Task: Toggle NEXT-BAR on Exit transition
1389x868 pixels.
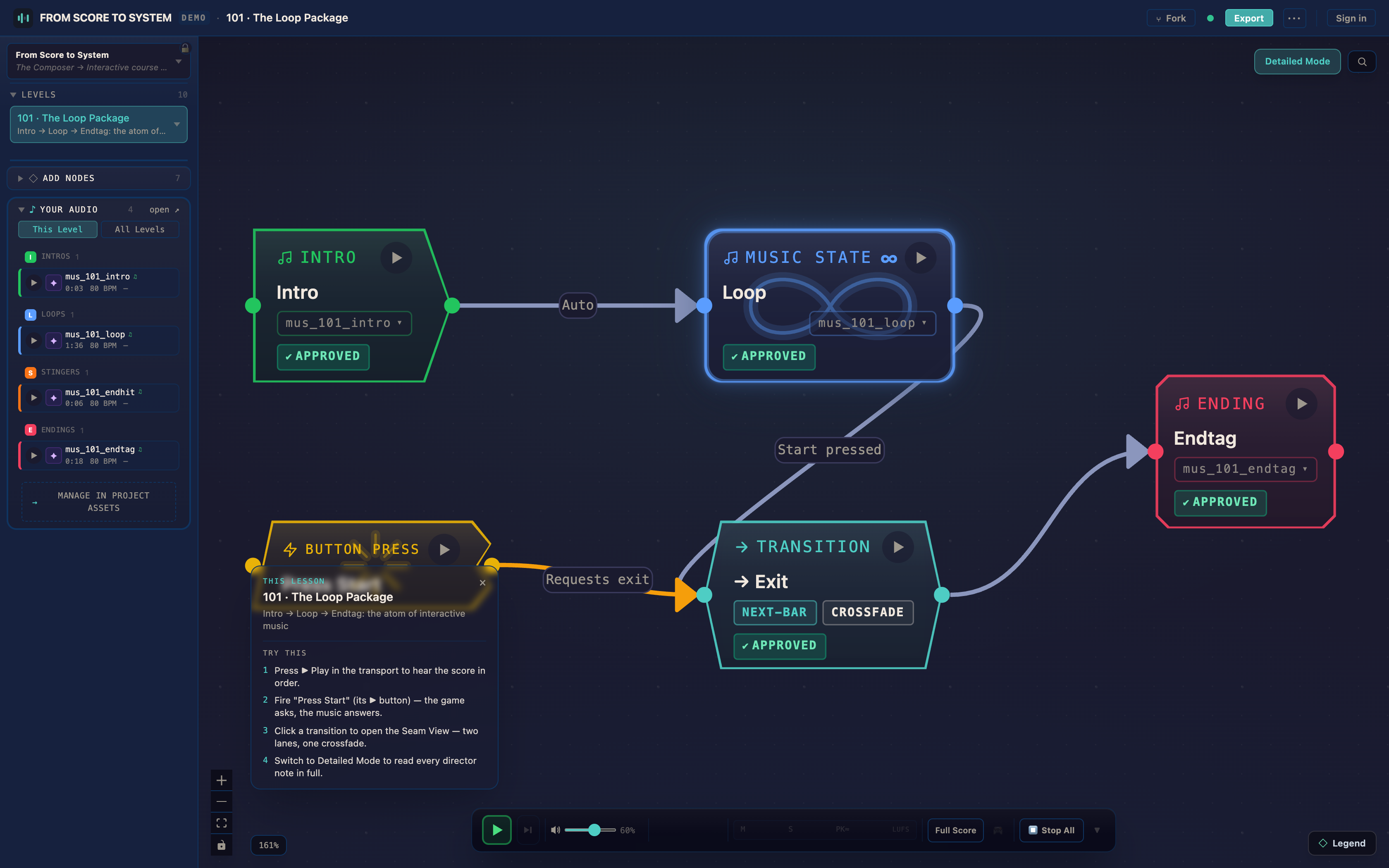Action: tap(774, 612)
